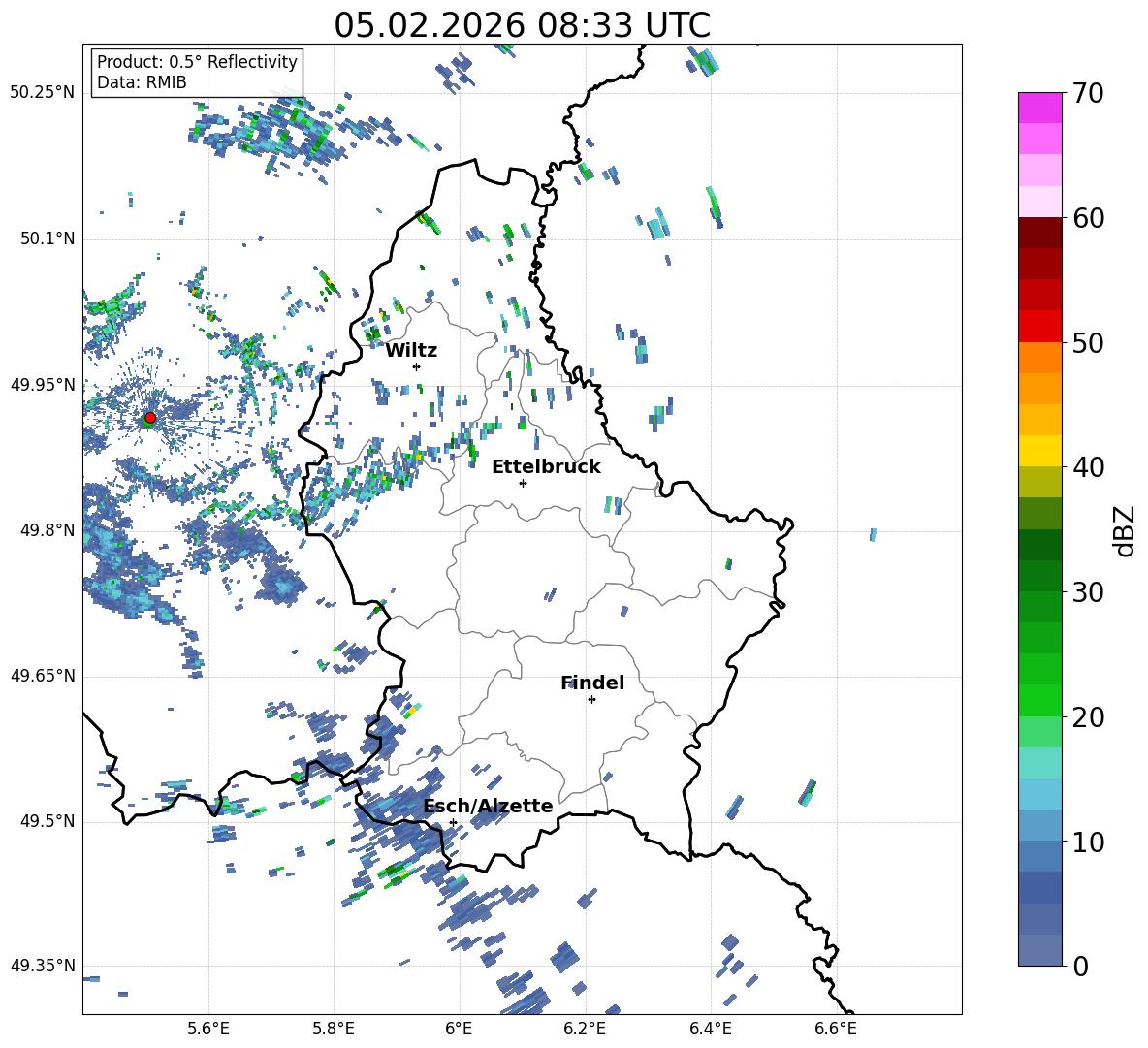Click the 6°E longitude label
1148x1048 pixels.
pos(459,1030)
